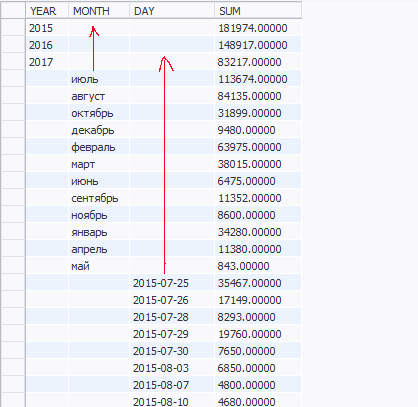Select the июль month cell
Image resolution: width=418 pixels, height=407 pixels.
(x=99, y=79)
